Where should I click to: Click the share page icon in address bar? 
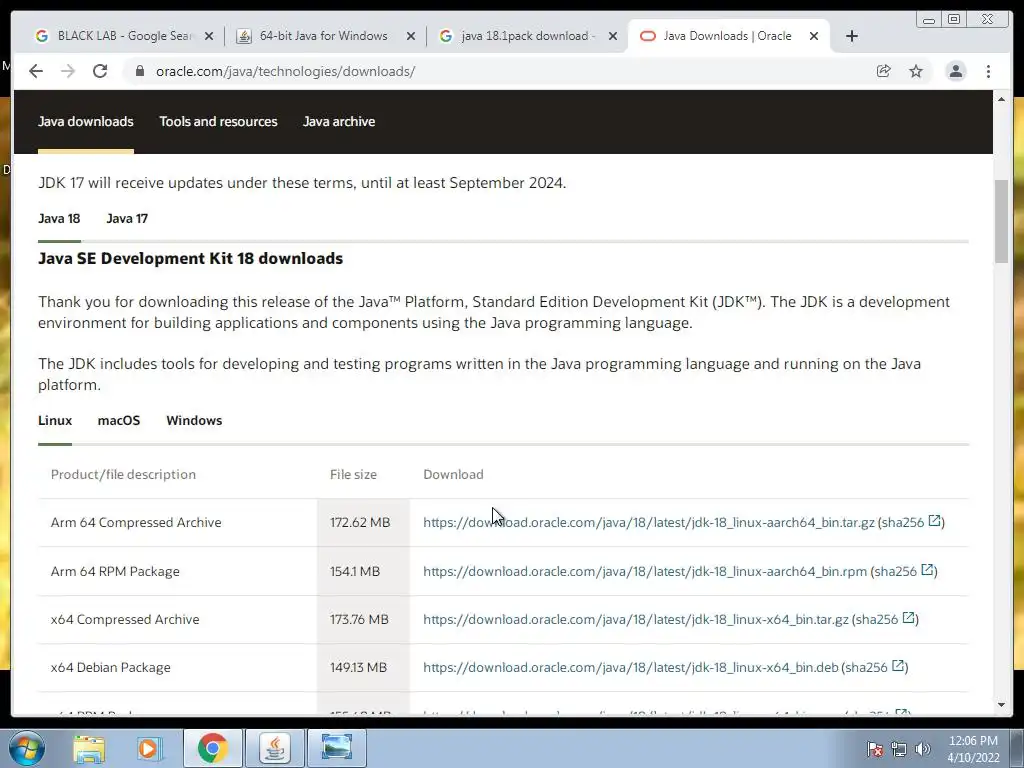point(884,71)
